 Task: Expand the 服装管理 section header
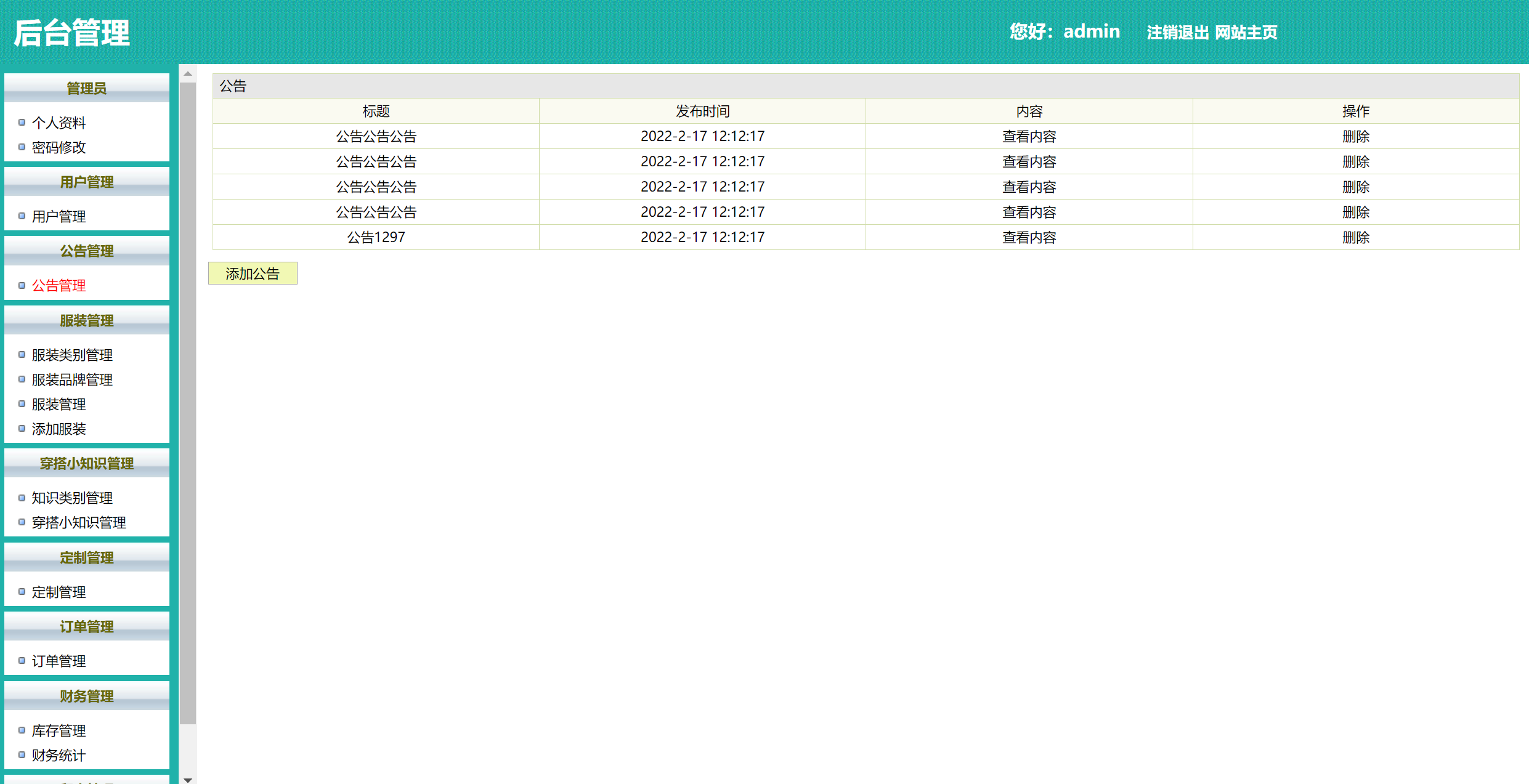point(86,321)
